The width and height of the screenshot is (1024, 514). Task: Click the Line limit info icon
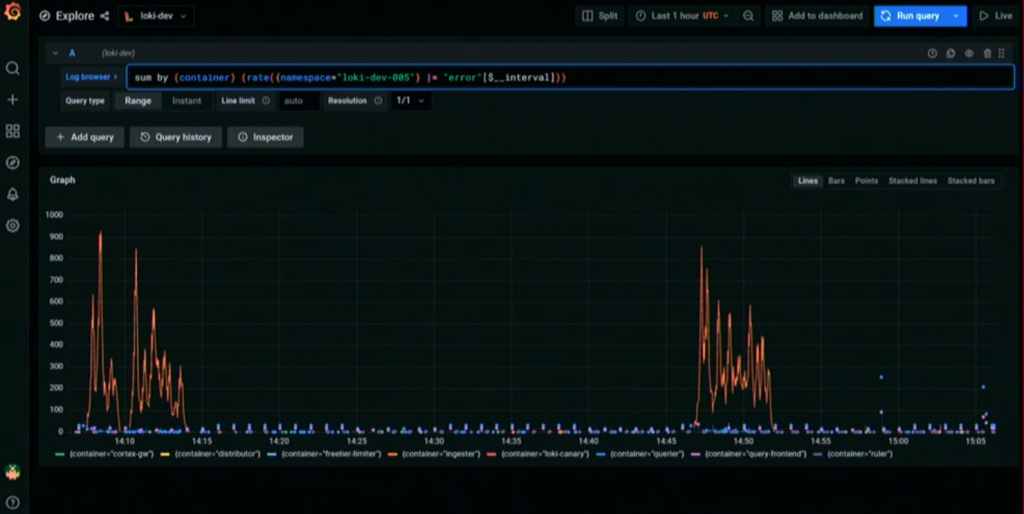(266, 101)
